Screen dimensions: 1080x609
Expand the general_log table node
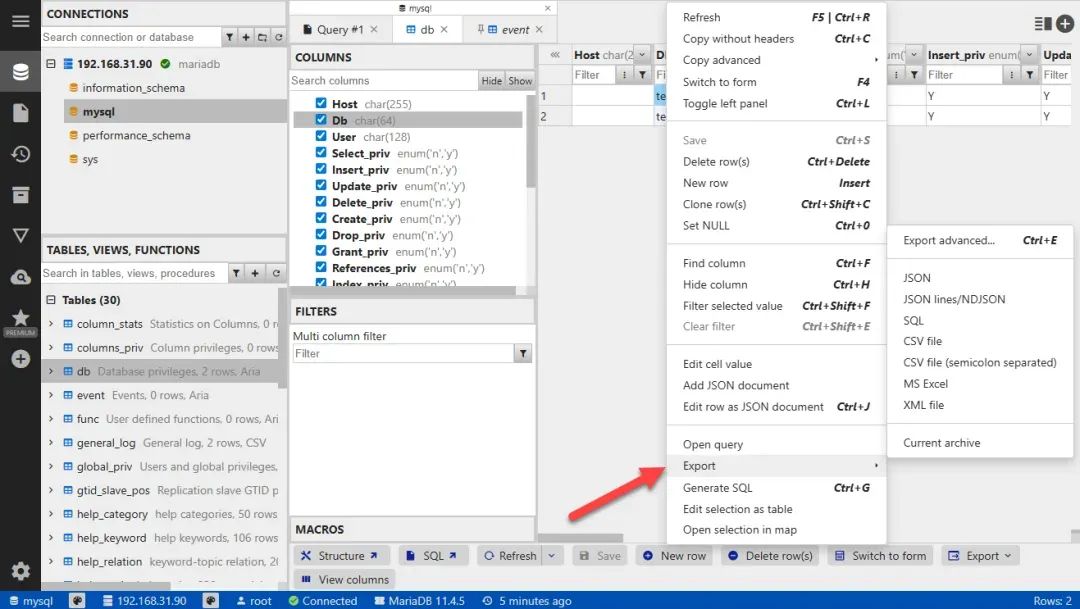51,443
